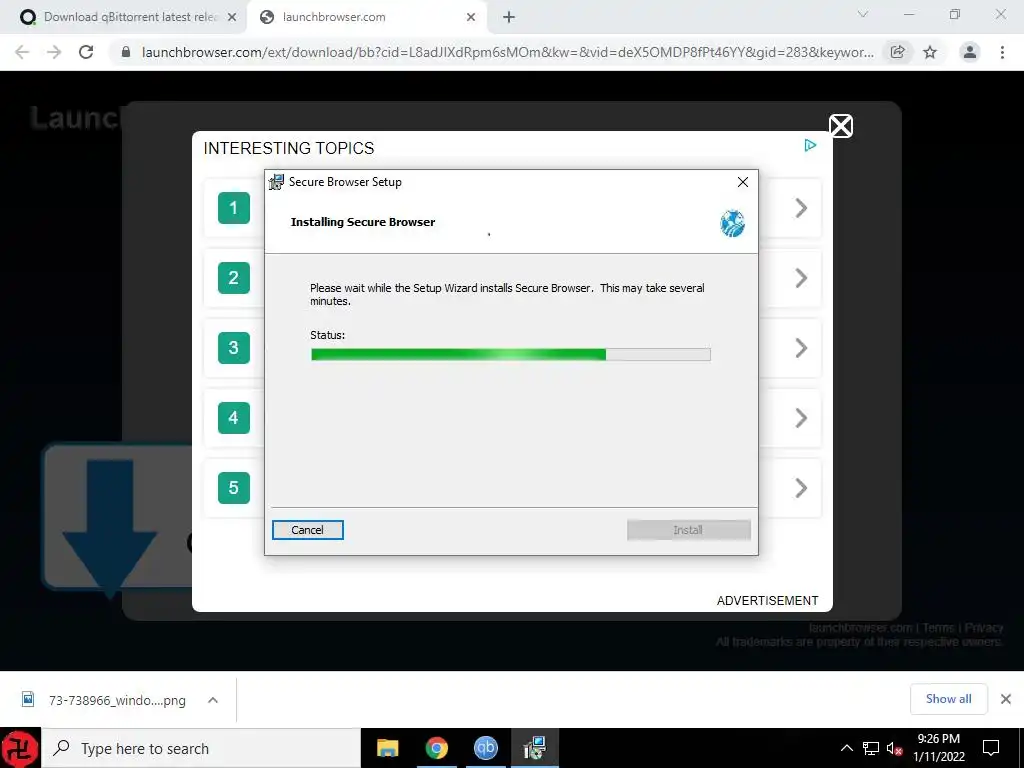Viewport: 1024px width, 768px height.
Task: Close the Download qBittorrent tab
Action: pyautogui.click(x=232, y=17)
